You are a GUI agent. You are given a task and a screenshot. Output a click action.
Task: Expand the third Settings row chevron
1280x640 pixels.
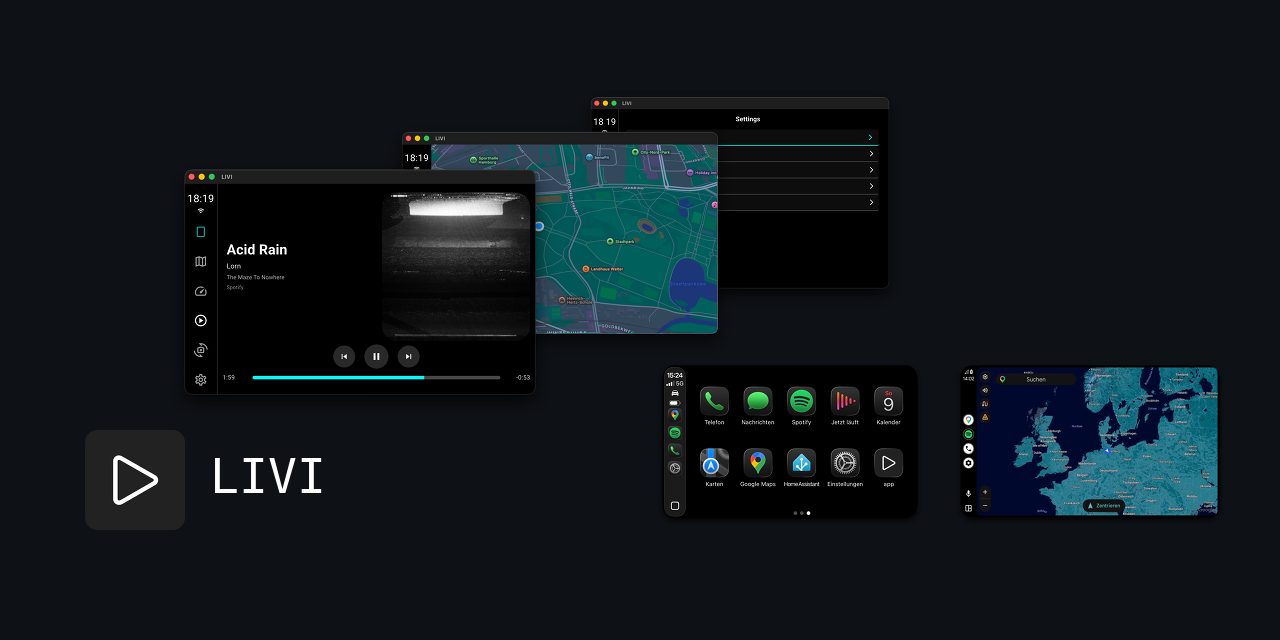871,170
